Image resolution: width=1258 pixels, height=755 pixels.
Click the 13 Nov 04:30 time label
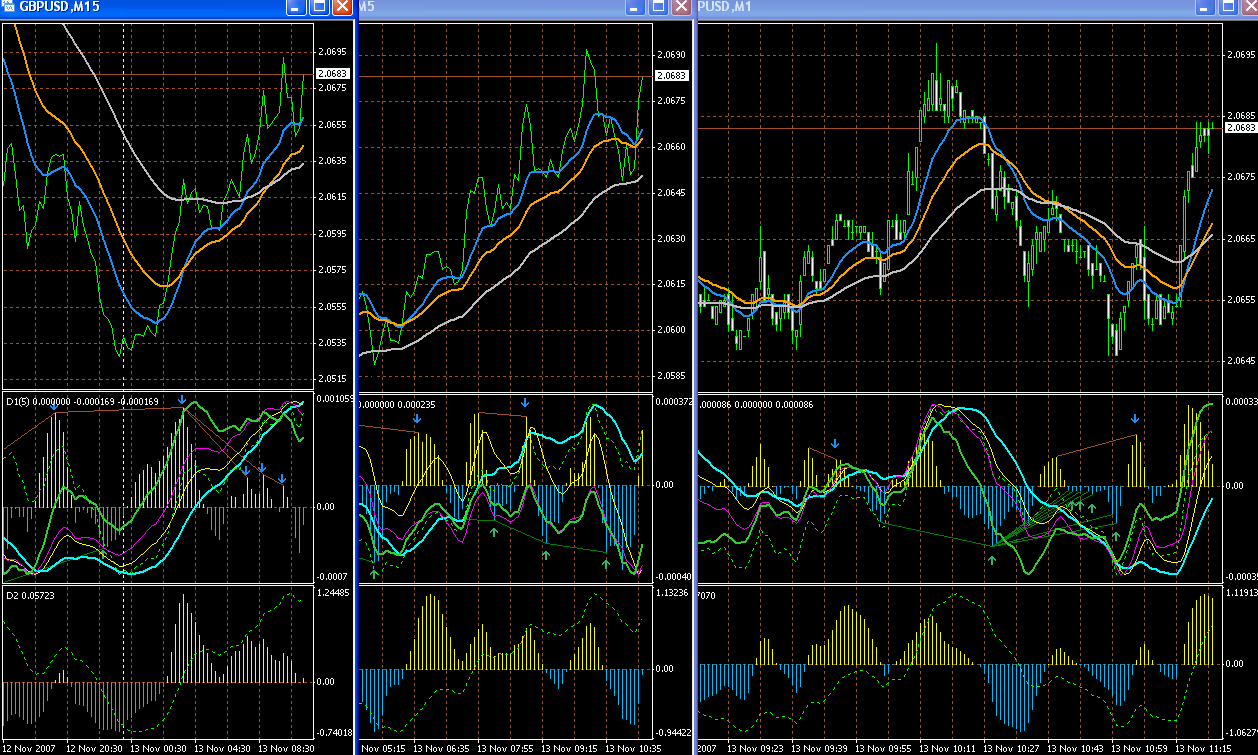[222, 748]
